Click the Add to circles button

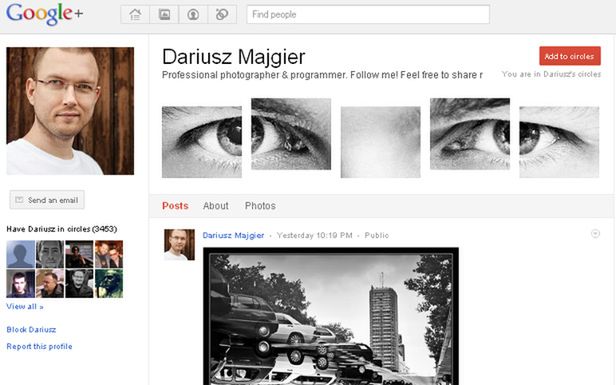(570, 56)
